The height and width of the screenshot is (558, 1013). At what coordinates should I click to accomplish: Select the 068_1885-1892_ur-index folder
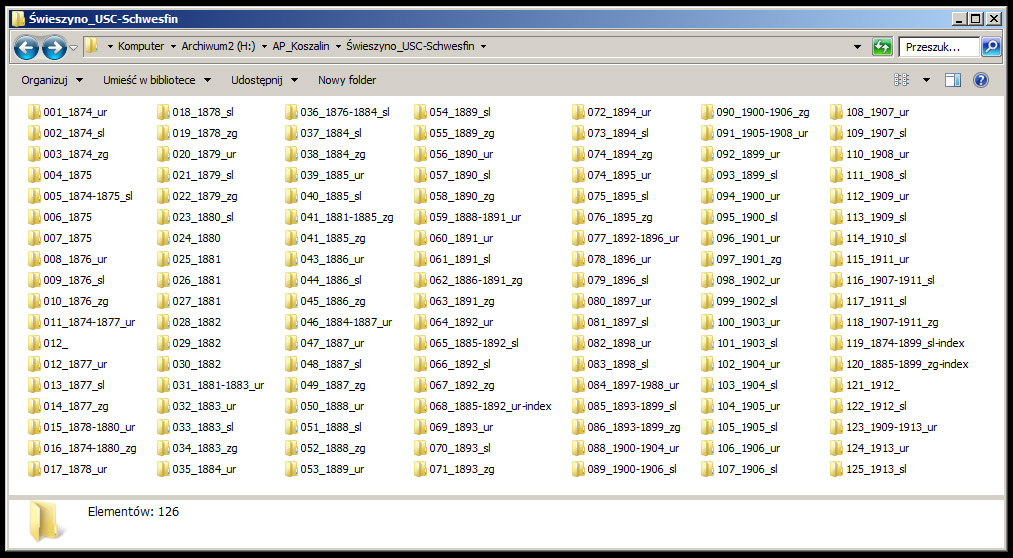(x=490, y=406)
